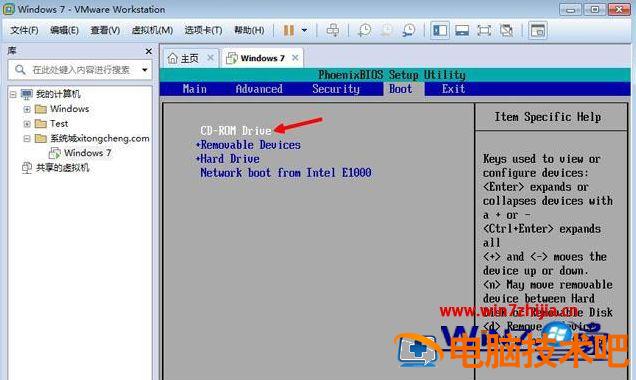Switch to the 主页 tab

tap(184, 58)
